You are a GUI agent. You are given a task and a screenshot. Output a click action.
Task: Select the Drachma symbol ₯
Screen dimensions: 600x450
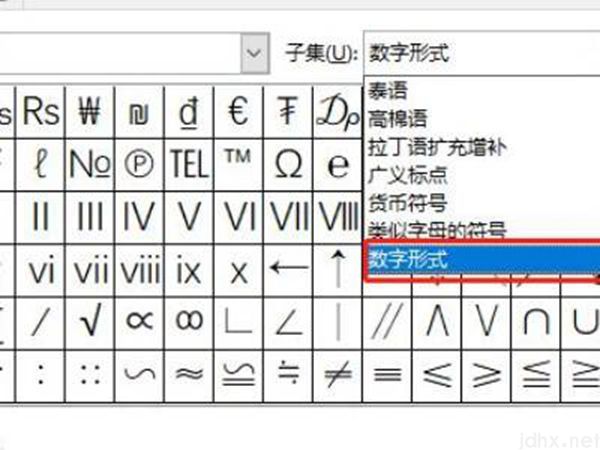coord(338,112)
